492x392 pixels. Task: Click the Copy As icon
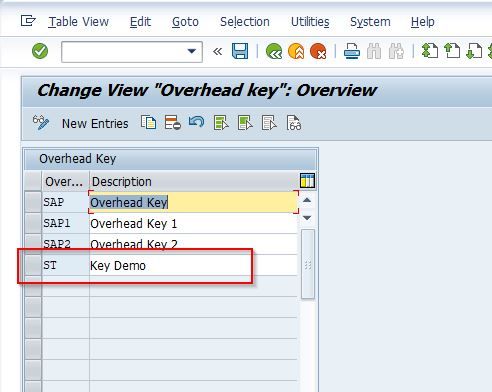click(x=148, y=123)
